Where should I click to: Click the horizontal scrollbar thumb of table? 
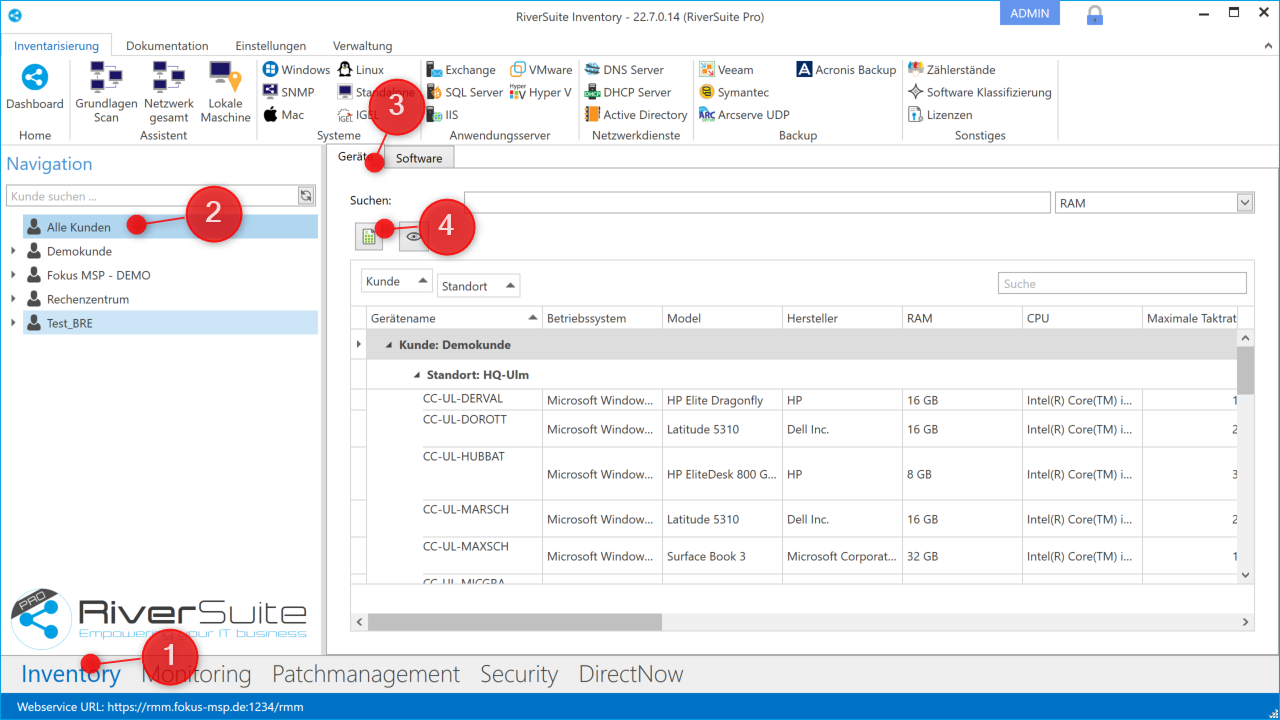515,621
